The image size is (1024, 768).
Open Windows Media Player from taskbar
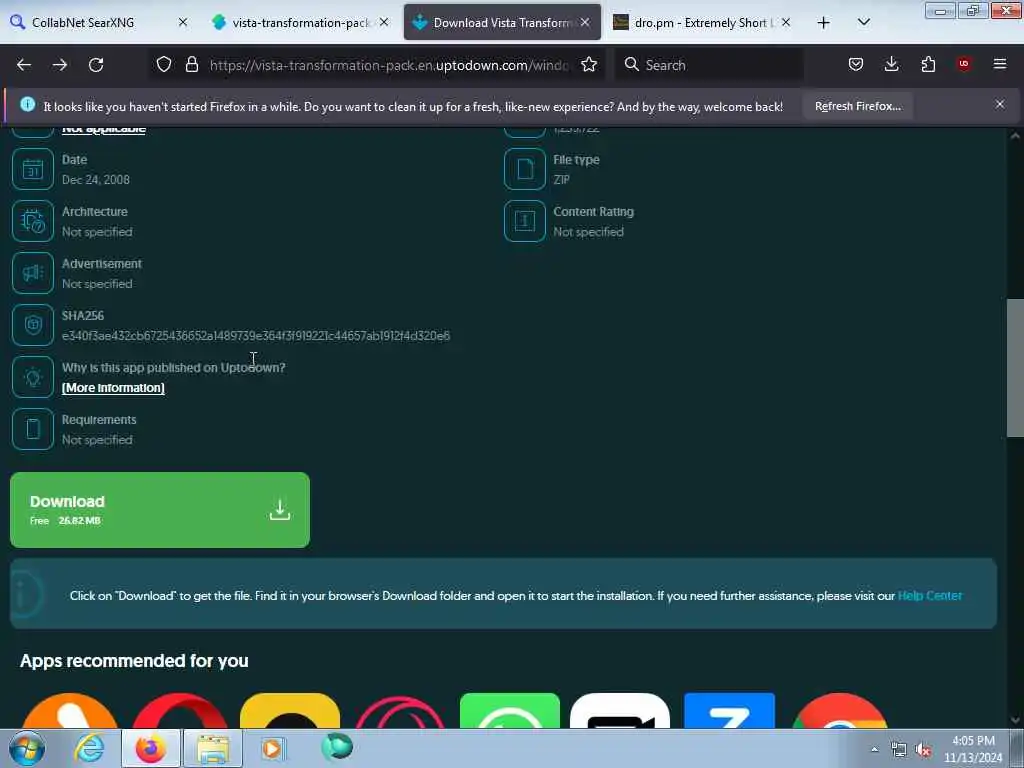(273, 748)
